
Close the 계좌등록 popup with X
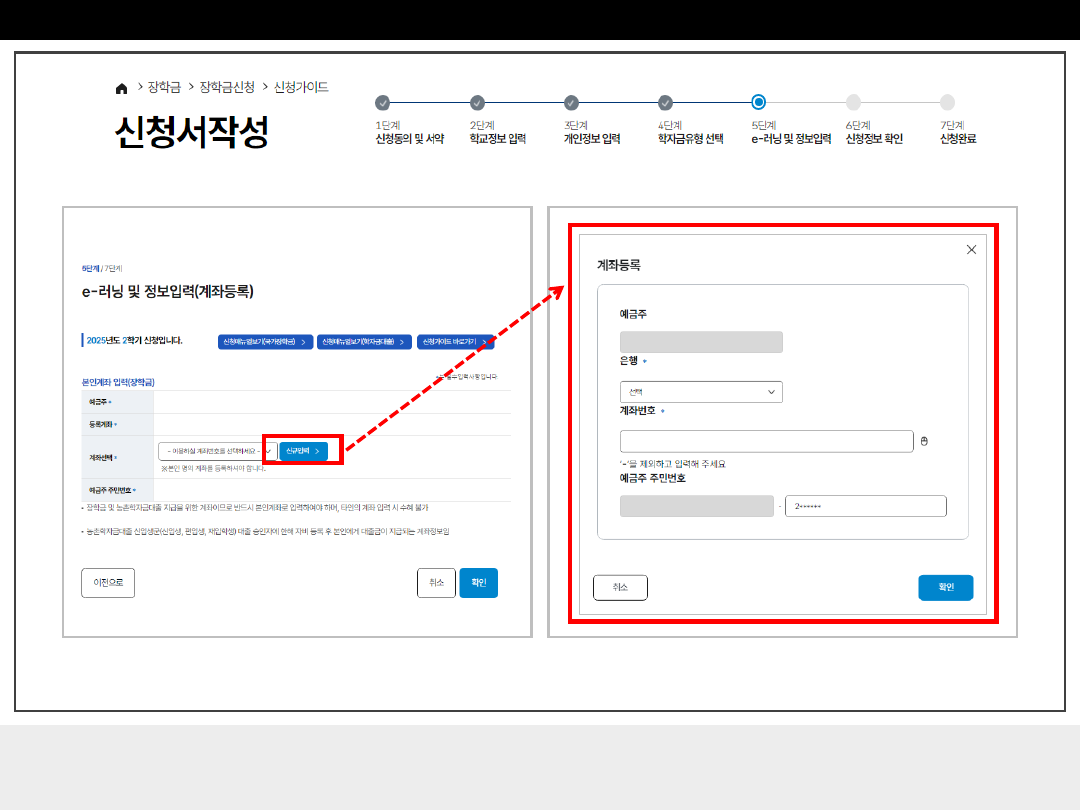pos(971,250)
